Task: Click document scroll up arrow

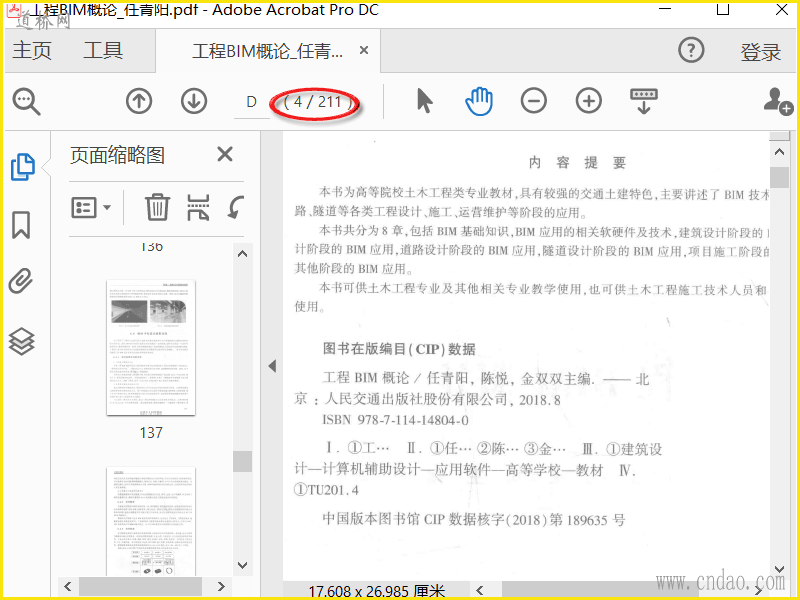Action: coord(779,152)
